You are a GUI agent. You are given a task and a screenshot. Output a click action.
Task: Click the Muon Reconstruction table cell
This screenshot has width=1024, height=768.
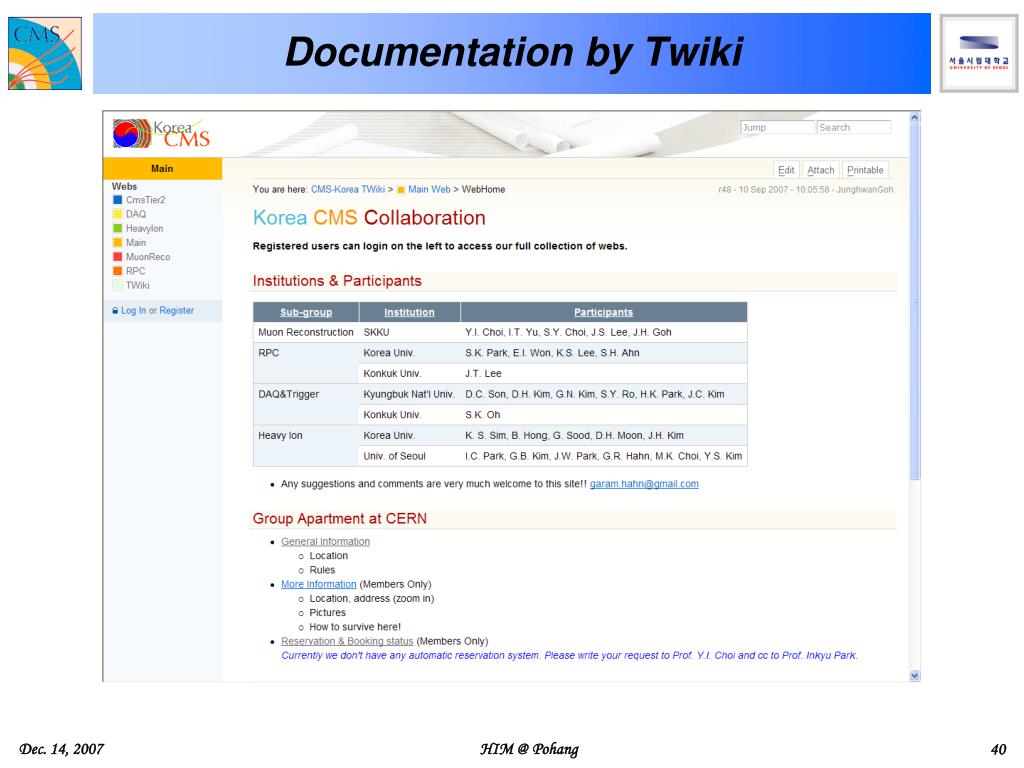coord(306,332)
